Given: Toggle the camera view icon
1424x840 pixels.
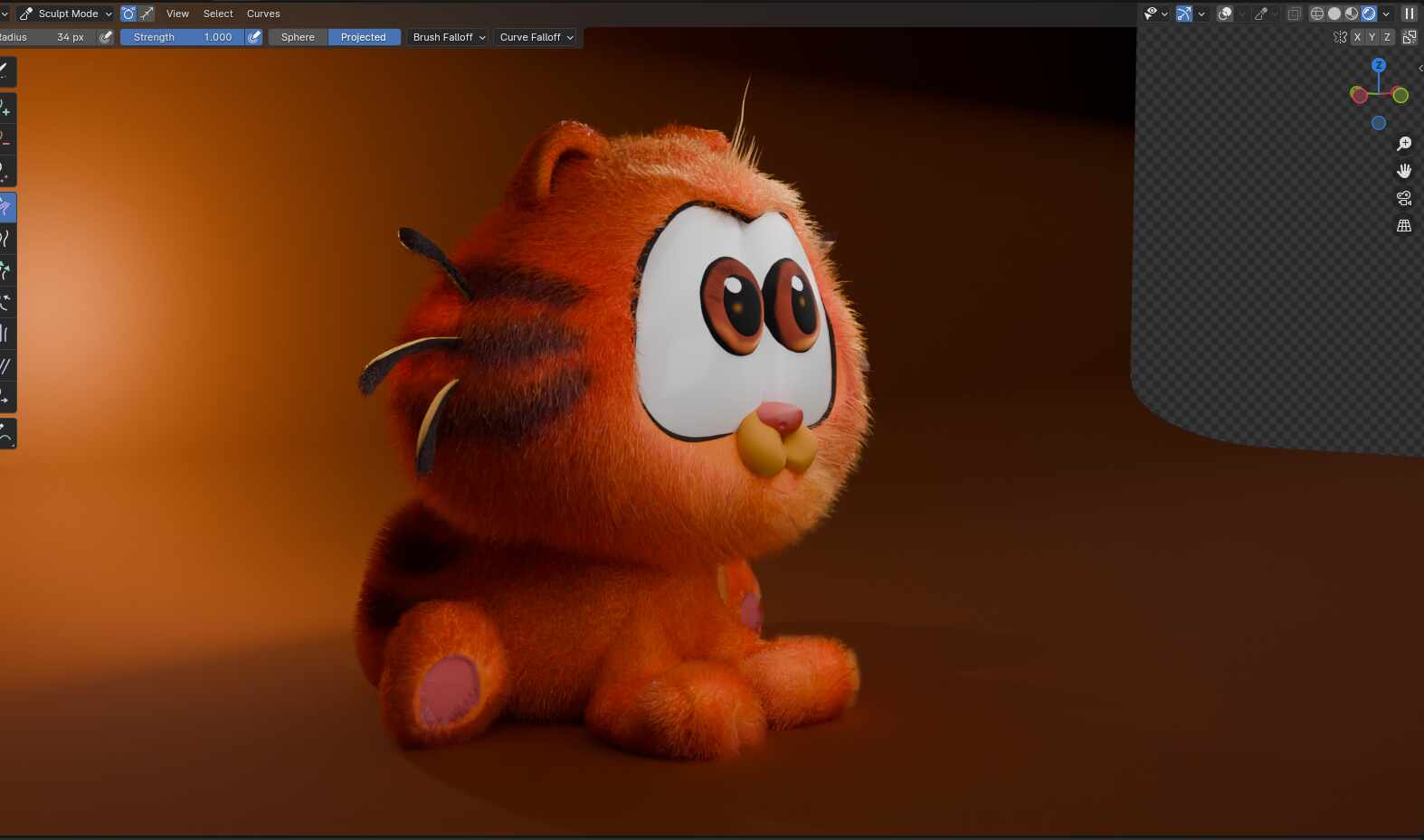Looking at the screenshot, I should [x=1404, y=198].
